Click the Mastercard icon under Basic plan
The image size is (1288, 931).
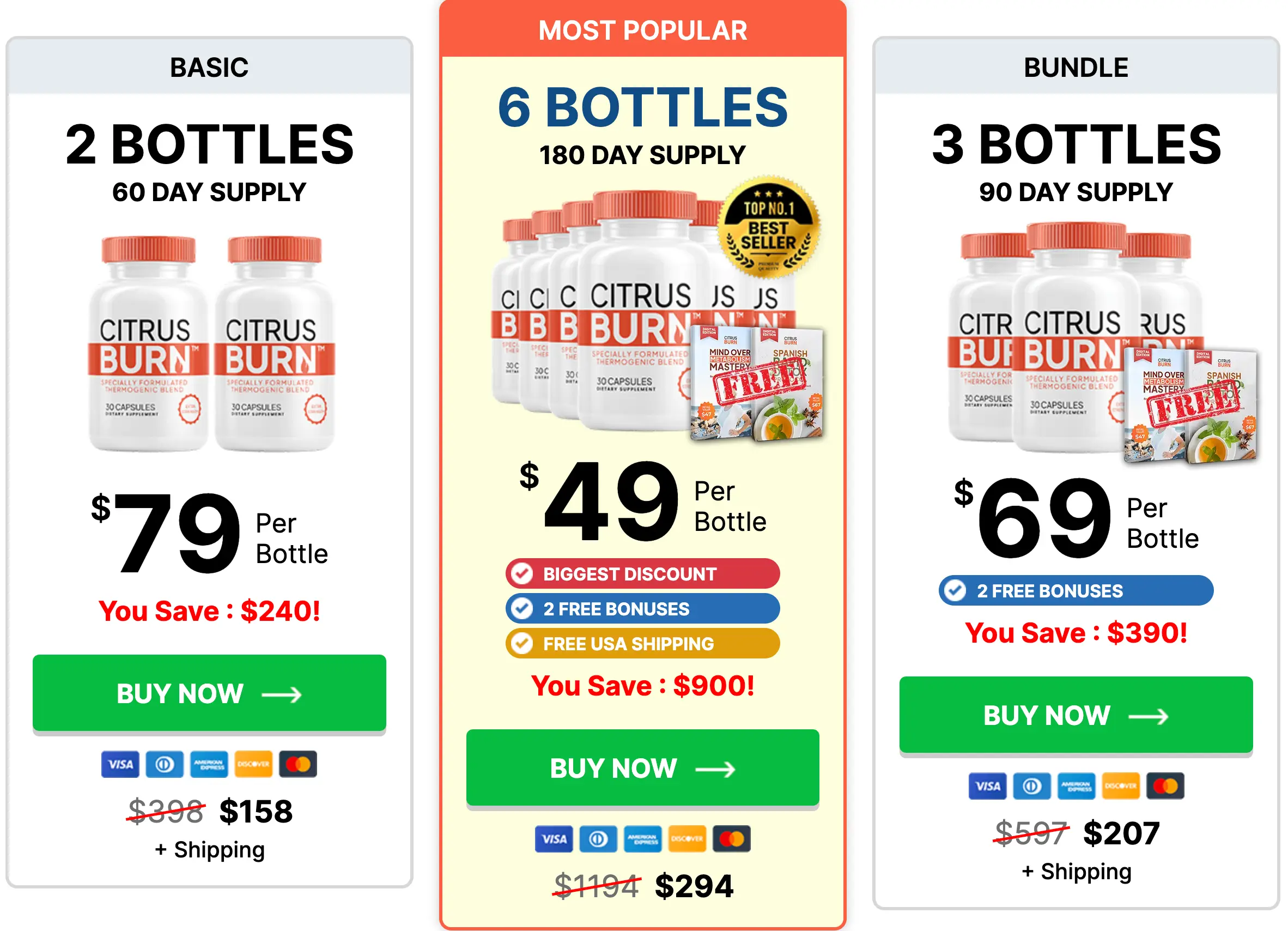pos(298,765)
